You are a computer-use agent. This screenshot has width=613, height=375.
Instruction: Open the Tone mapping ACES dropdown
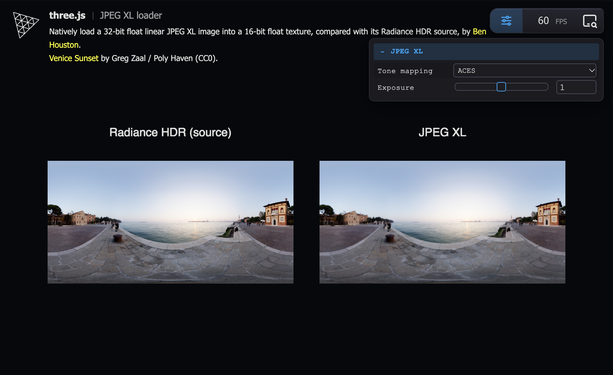click(525, 70)
